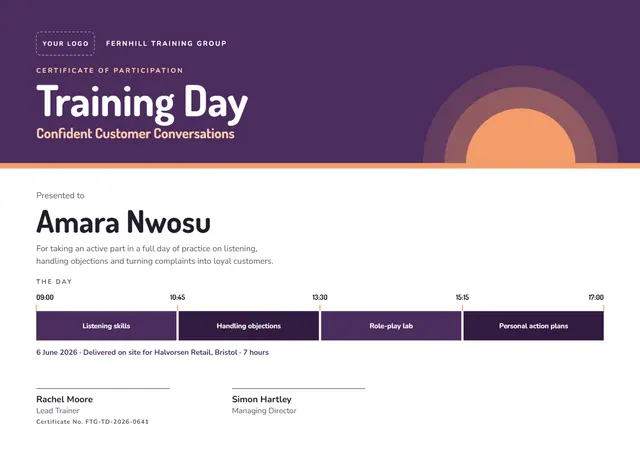
Task: Click the 15:15 time marker
Action: coord(462,297)
